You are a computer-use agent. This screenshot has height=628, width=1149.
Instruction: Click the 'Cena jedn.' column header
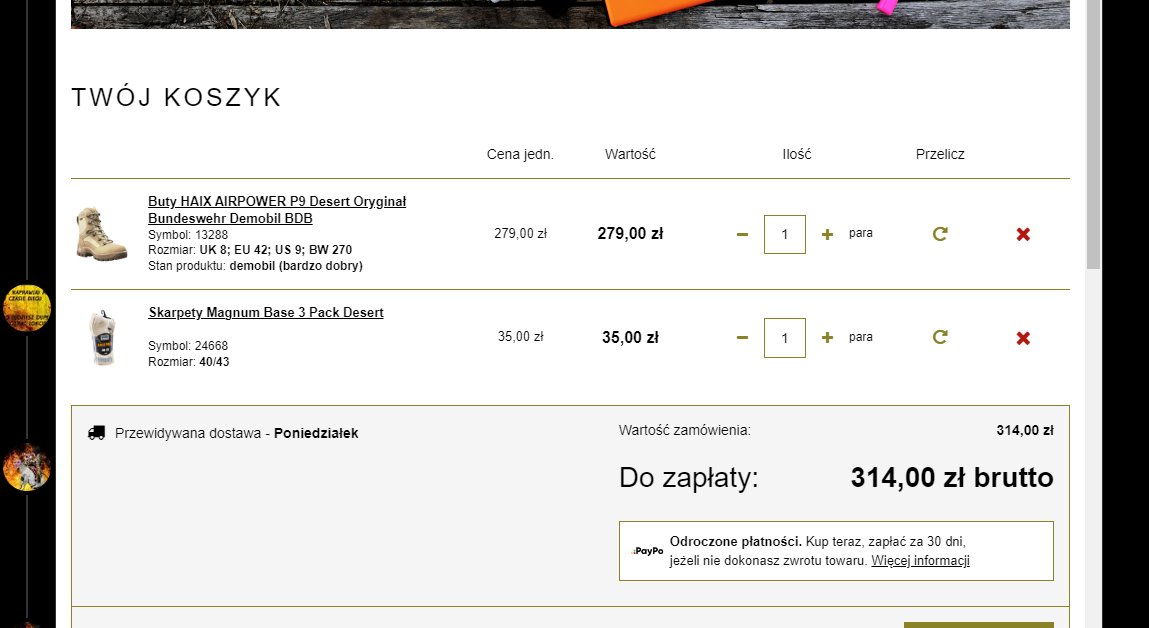tap(520, 155)
